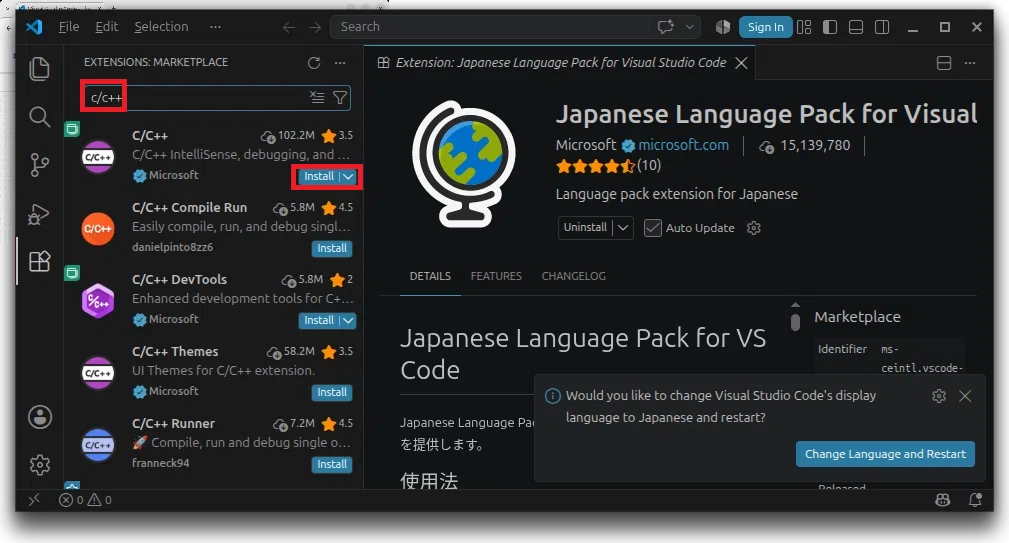This screenshot has height=543, width=1009.
Task: Open Views and More Actions in Extensions panel
Action: [x=340, y=62]
